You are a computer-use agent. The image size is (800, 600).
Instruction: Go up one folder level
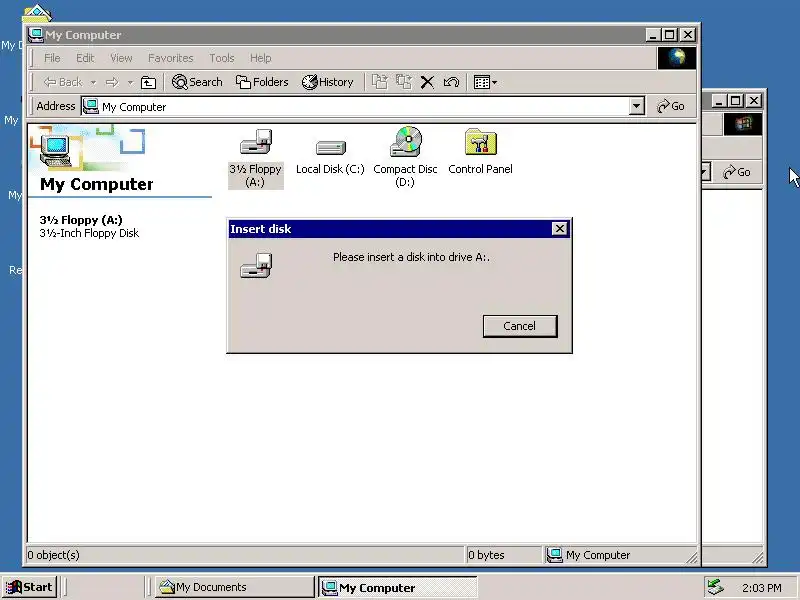pyautogui.click(x=148, y=82)
